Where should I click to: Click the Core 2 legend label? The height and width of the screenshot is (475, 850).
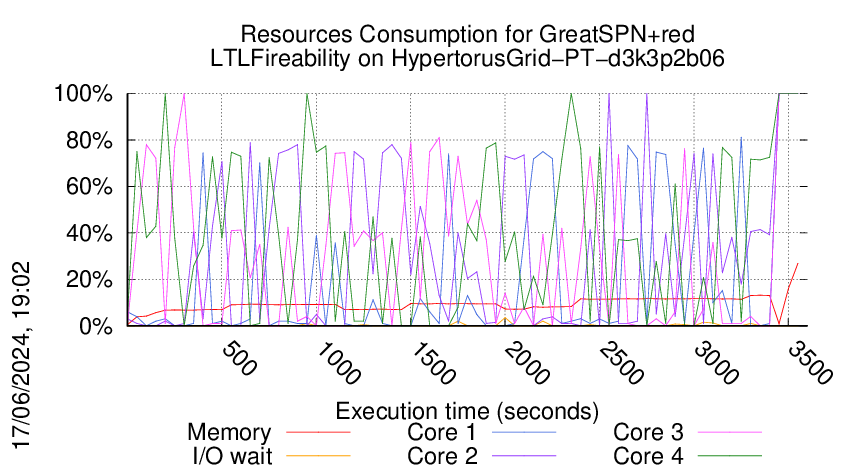pyautogui.click(x=442, y=456)
